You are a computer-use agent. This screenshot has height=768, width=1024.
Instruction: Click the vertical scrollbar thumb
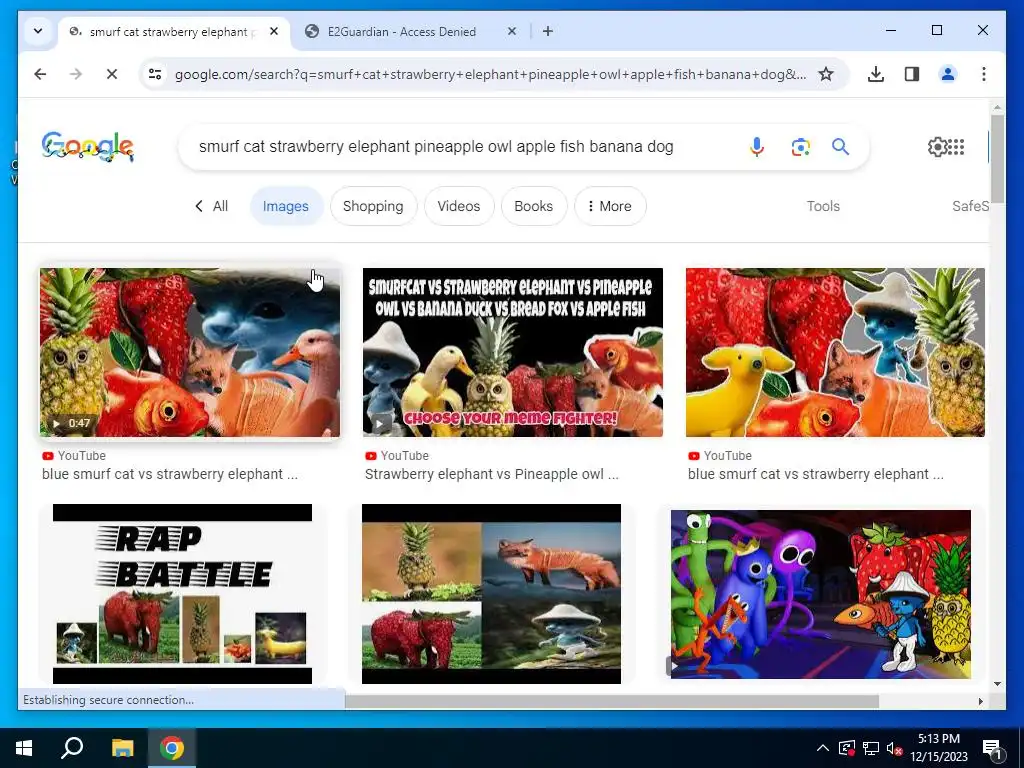[997, 159]
